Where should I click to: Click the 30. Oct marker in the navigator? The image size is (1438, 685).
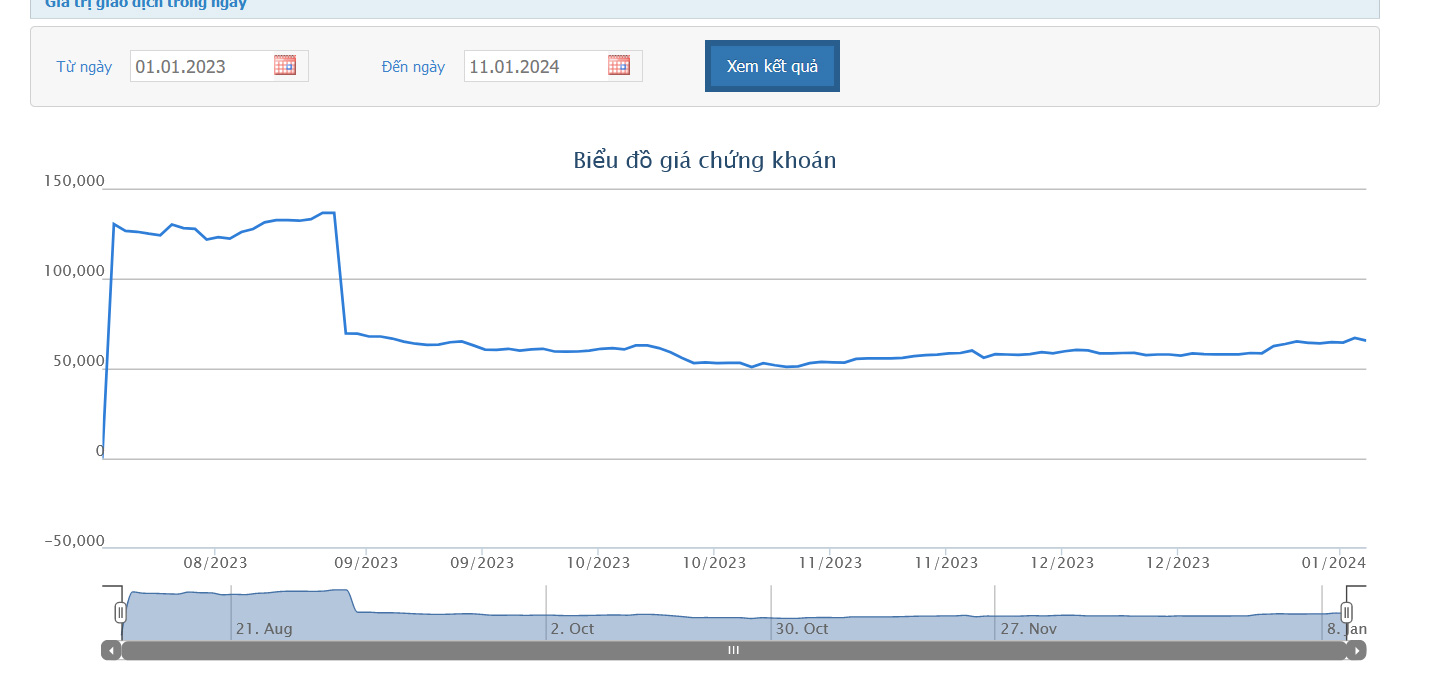[801, 629]
